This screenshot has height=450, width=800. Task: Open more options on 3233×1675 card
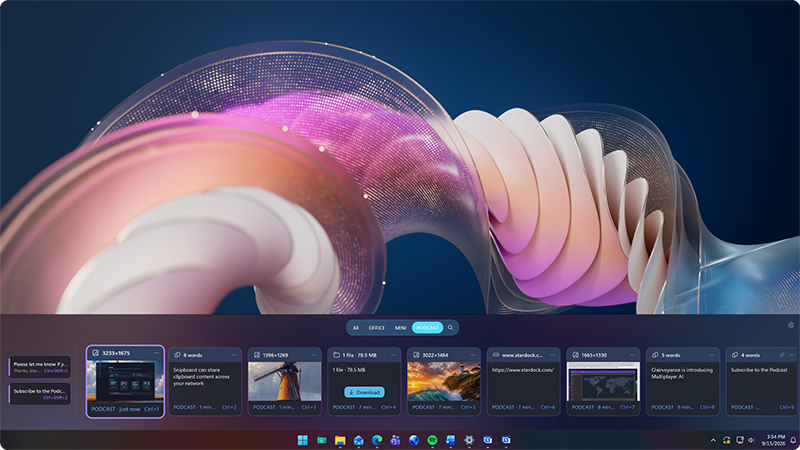157,353
